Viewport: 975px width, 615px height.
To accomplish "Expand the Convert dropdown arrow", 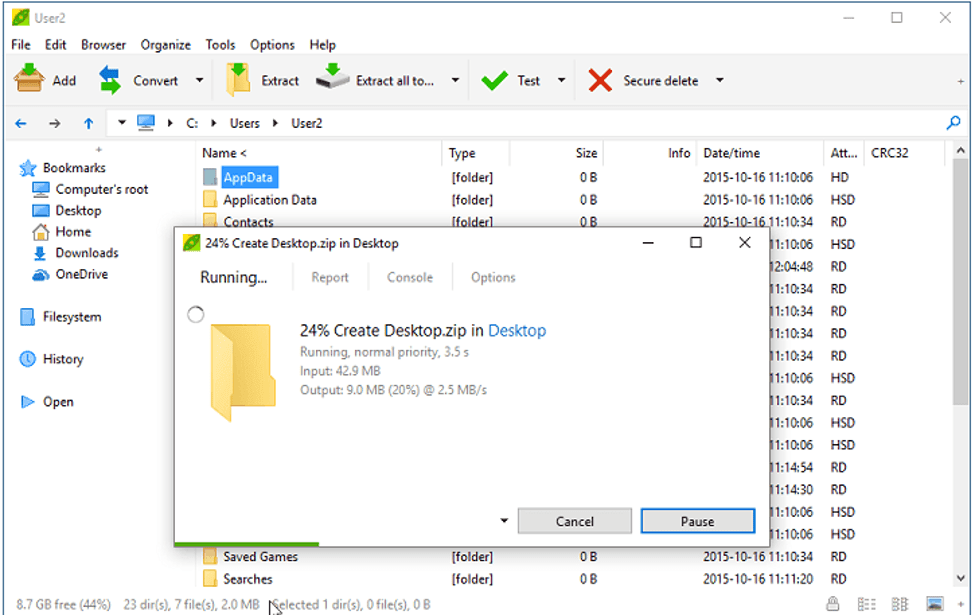I will pos(199,81).
